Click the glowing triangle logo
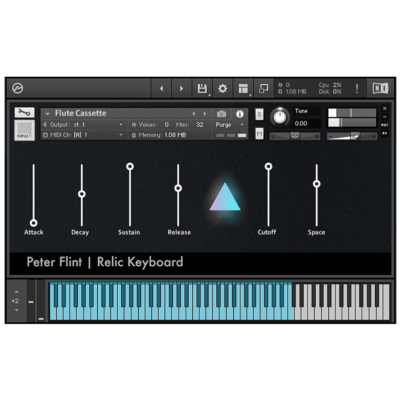 click(x=225, y=198)
